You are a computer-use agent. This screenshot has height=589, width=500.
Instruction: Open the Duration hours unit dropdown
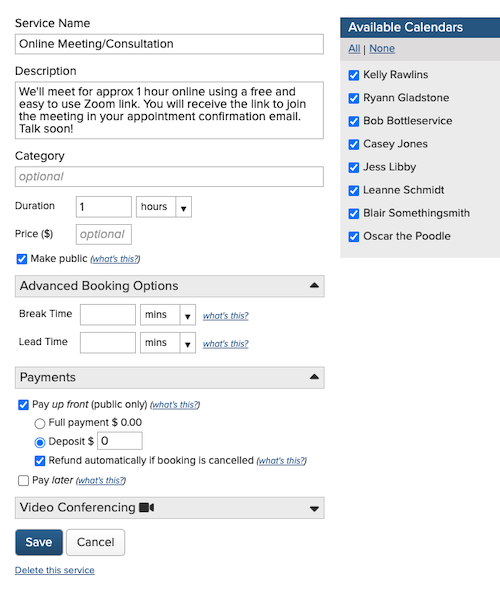tap(164, 207)
